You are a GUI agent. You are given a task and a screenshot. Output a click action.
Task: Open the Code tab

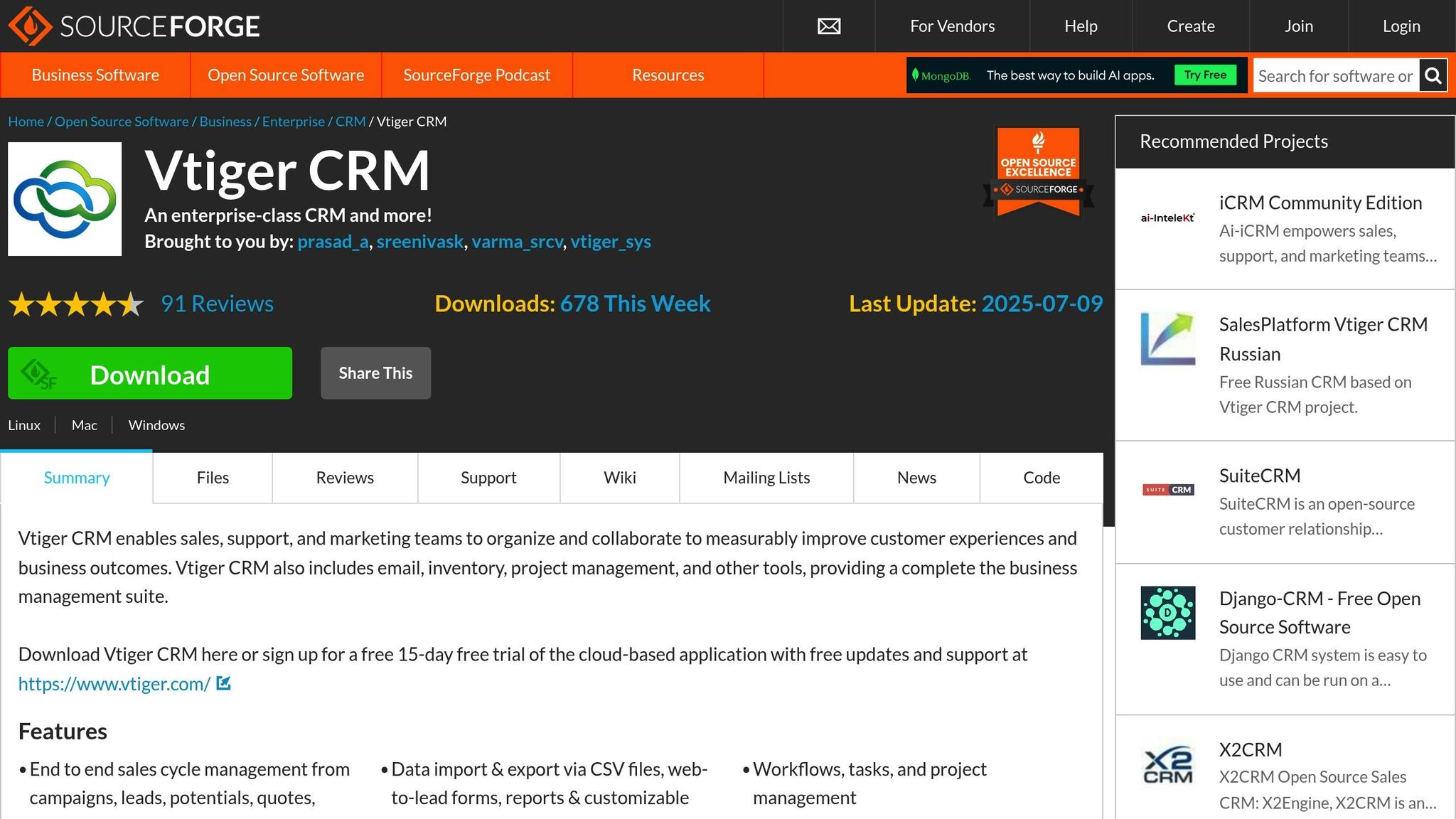coord(1040,478)
